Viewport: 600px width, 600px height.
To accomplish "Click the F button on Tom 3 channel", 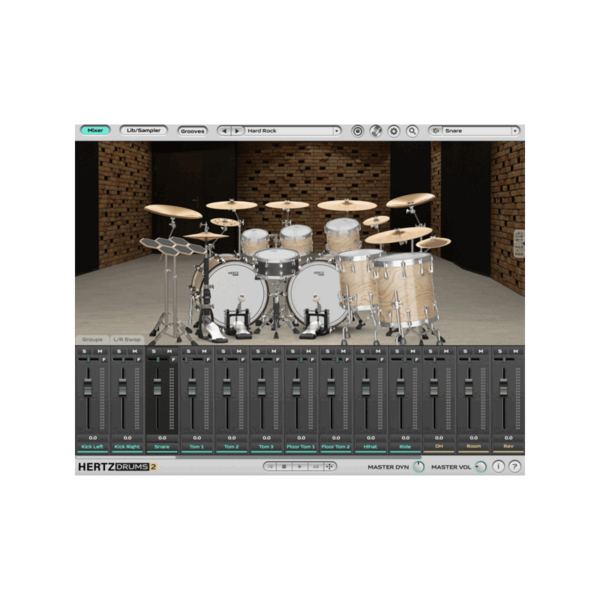I will pyautogui.click(x=277, y=360).
